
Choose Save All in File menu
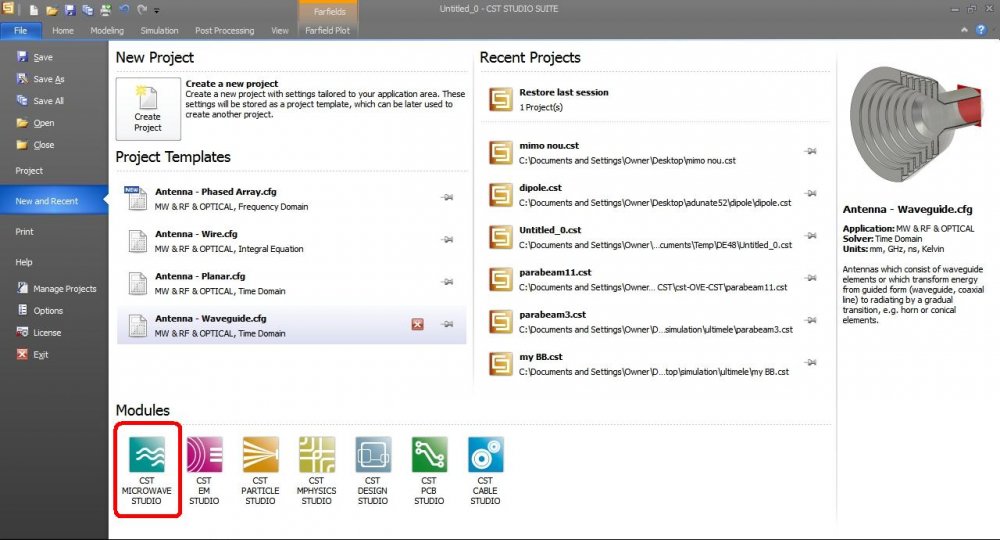(x=40, y=101)
